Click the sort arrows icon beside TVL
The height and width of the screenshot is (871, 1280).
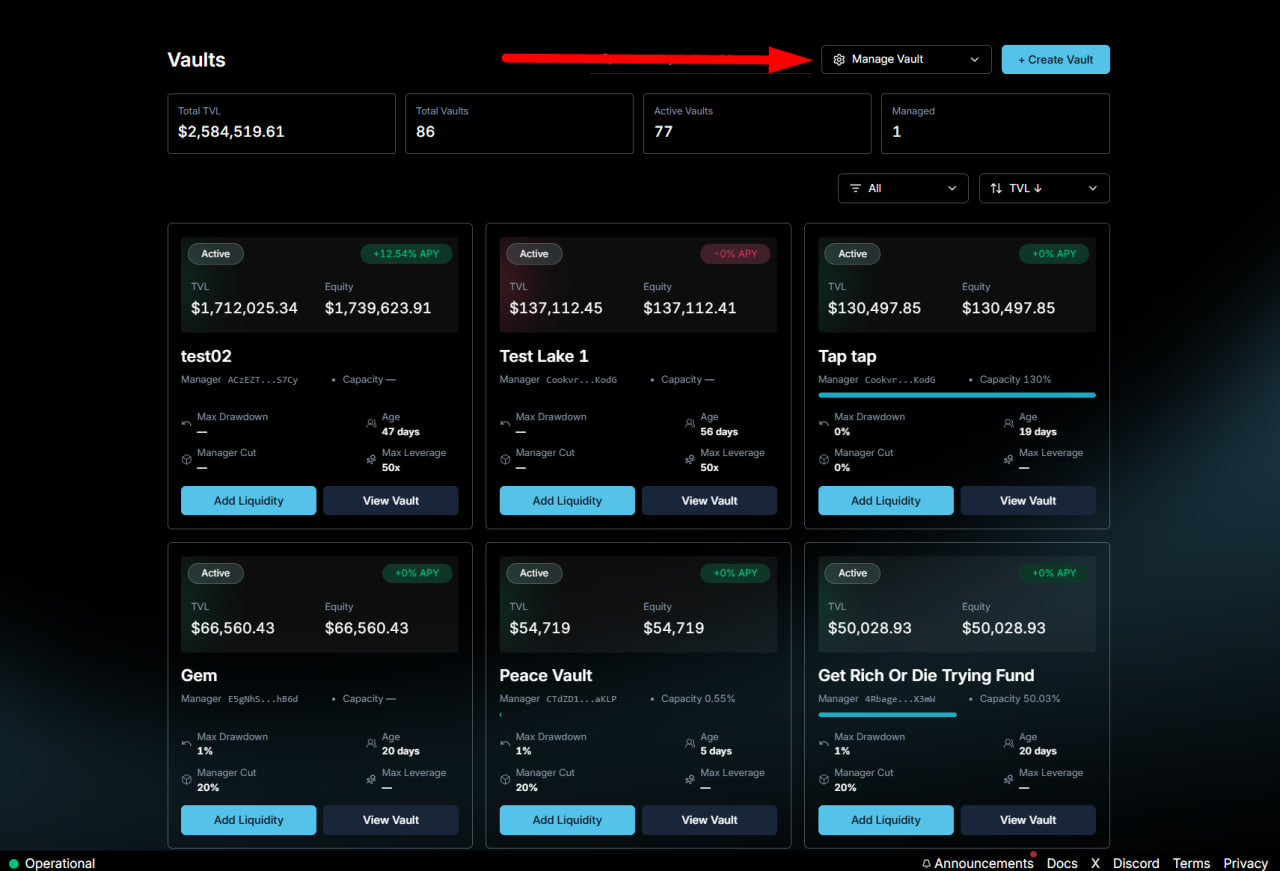(996, 188)
